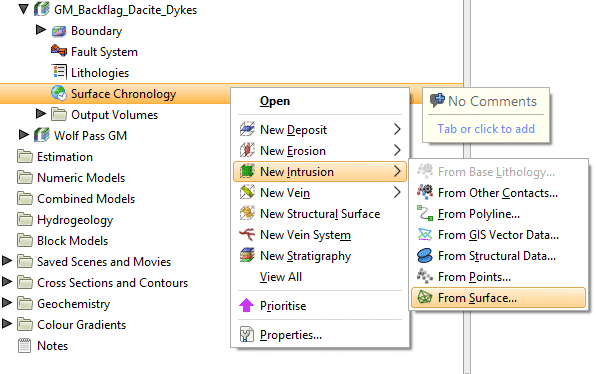Click the From GIS Vector Data icon
596x374 pixels.
(x=425, y=235)
